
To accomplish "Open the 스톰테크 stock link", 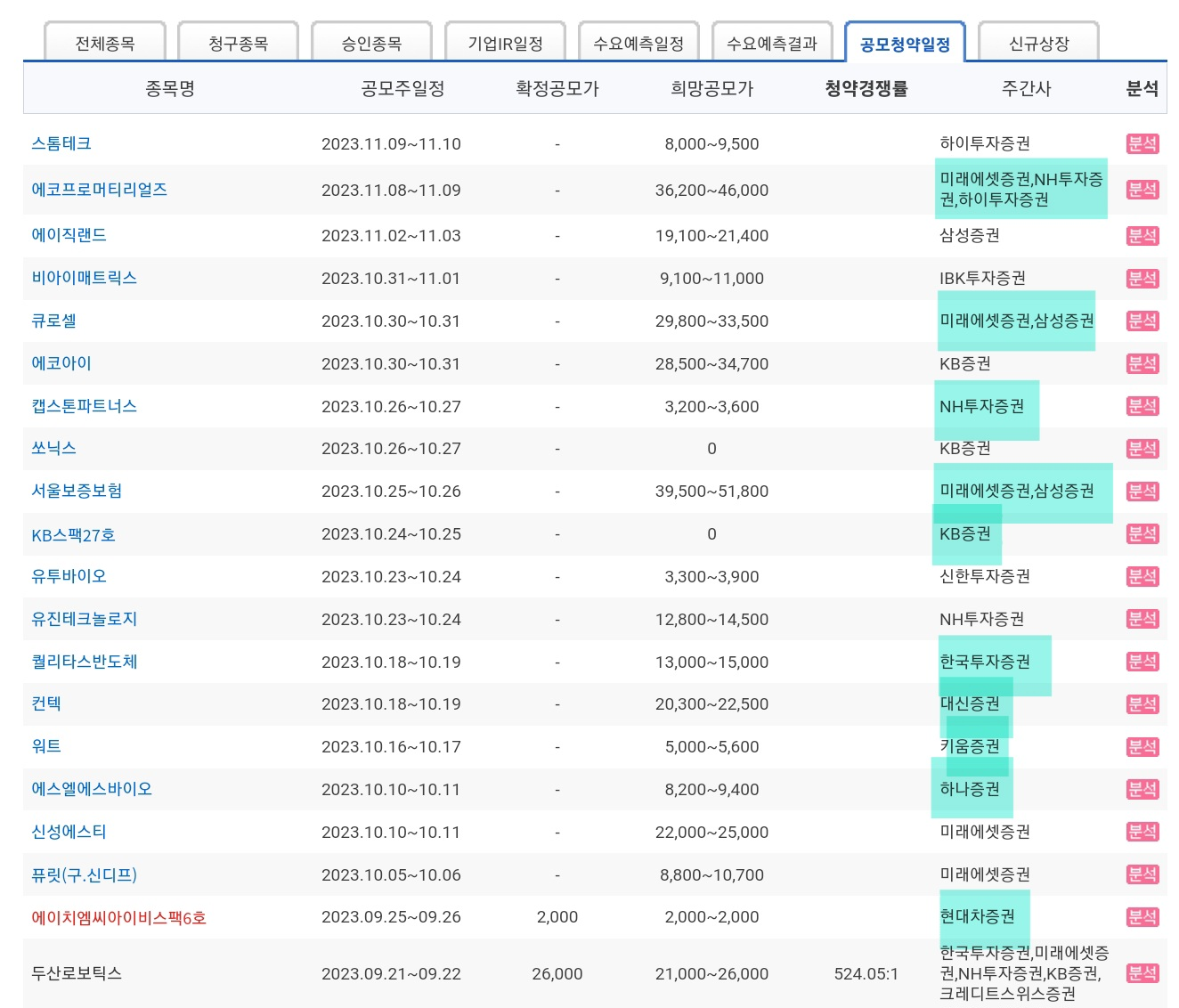I will [61, 143].
